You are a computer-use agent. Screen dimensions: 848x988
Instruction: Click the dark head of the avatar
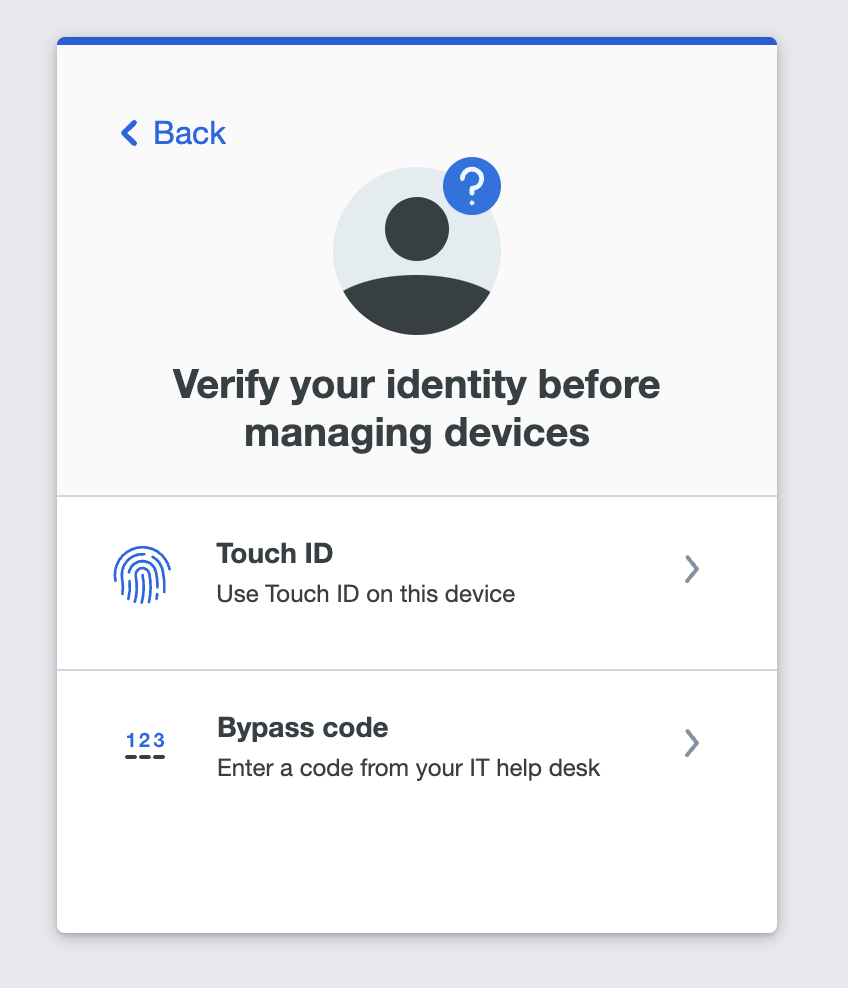coord(416,229)
